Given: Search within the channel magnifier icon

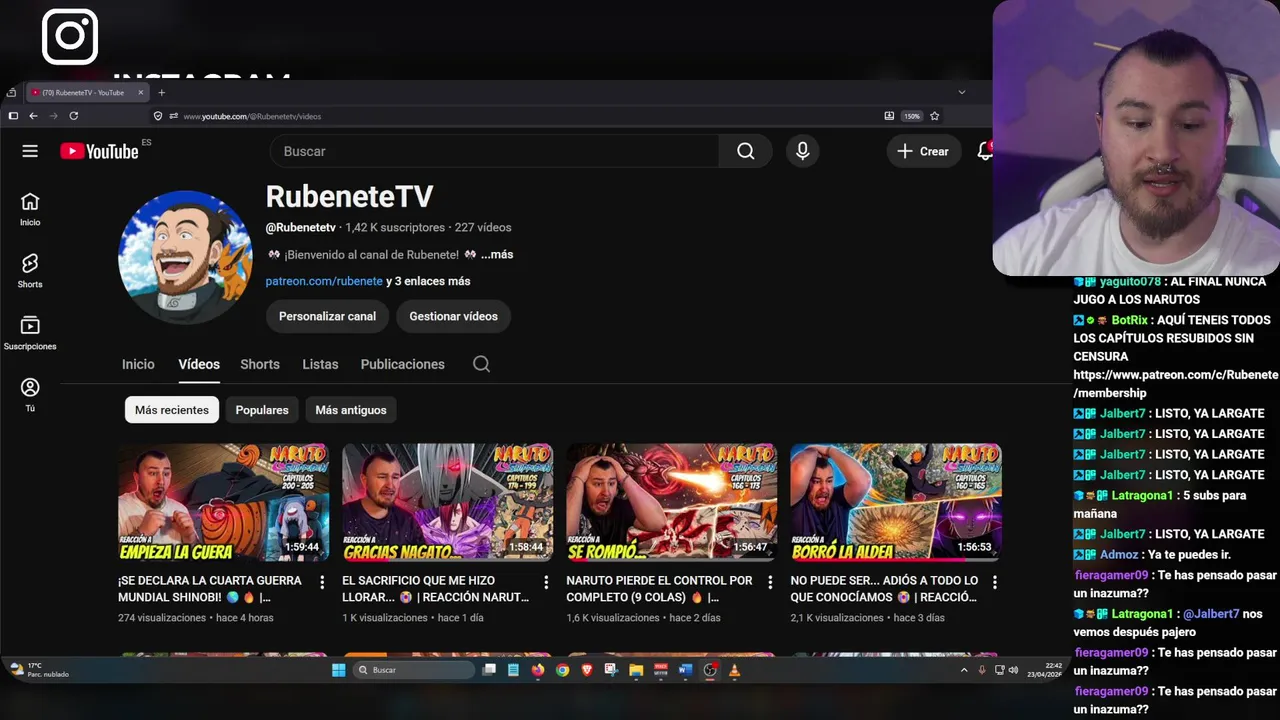Looking at the screenshot, I should pyautogui.click(x=481, y=364).
